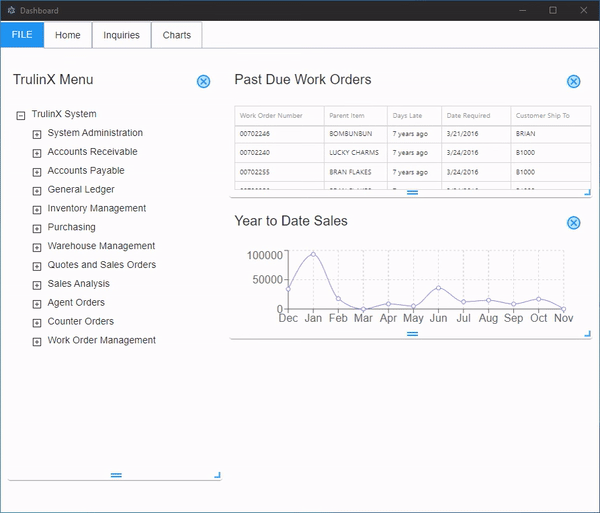This screenshot has width=600, height=513.
Task: Sort by Date Required column header
Action: click(476, 116)
